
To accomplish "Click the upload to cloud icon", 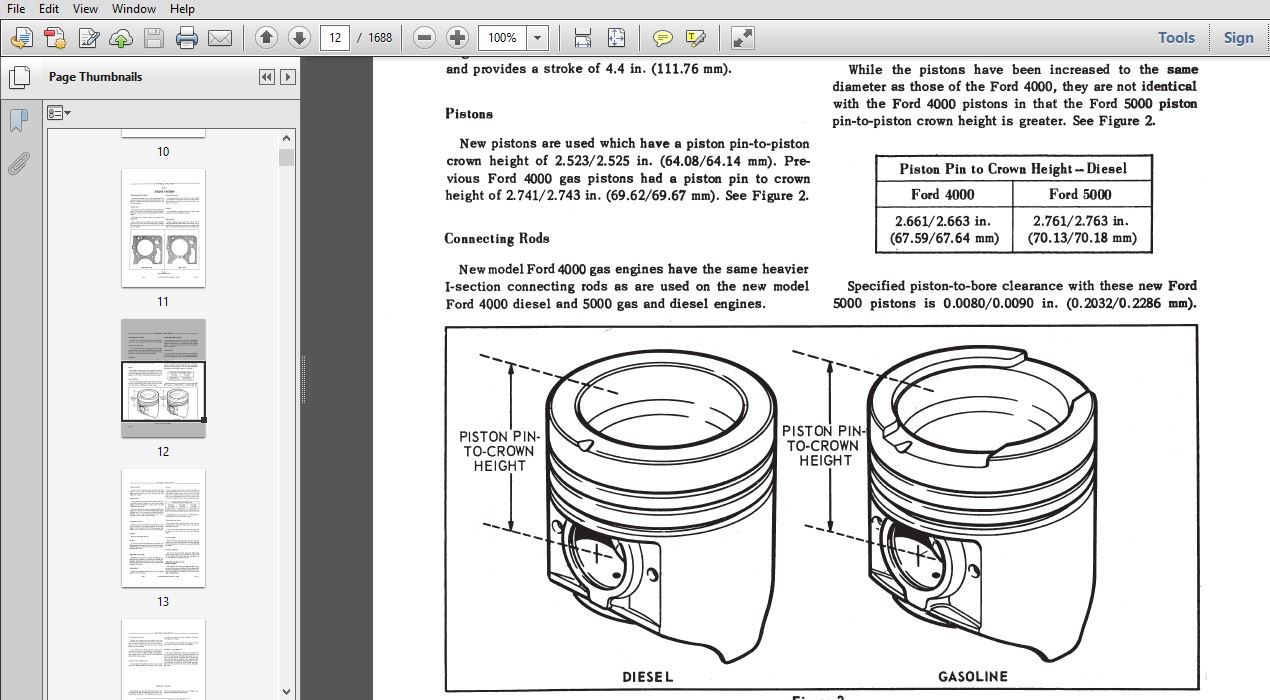I will point(121,38).
